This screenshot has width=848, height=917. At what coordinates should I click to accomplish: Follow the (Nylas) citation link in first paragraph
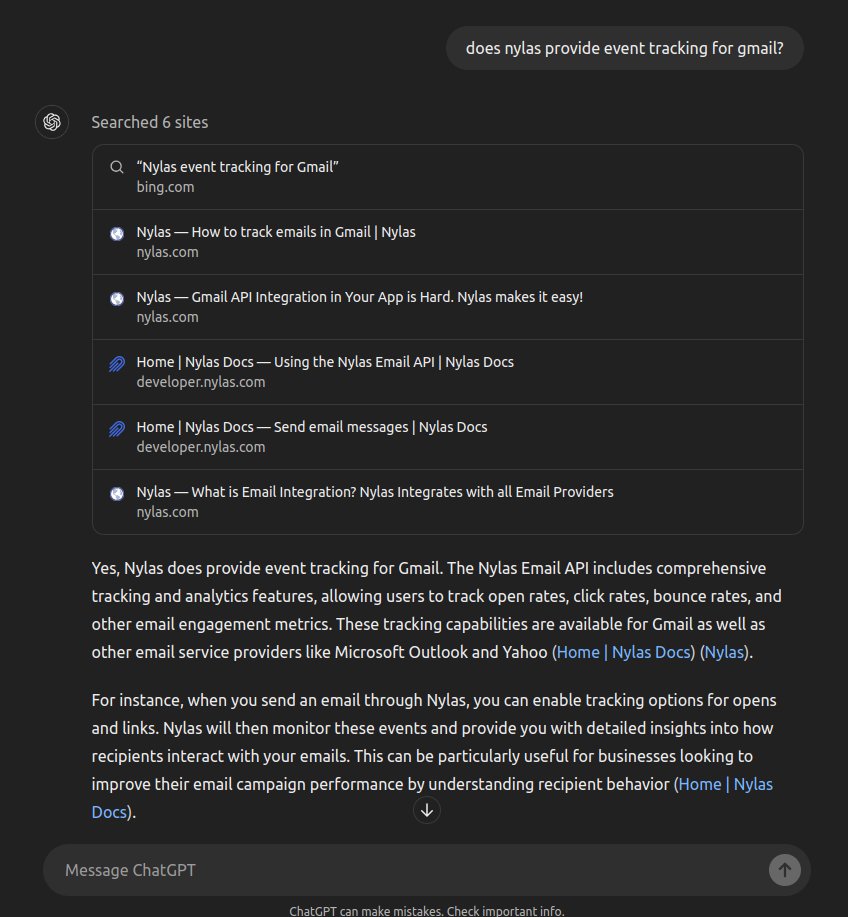724,652
